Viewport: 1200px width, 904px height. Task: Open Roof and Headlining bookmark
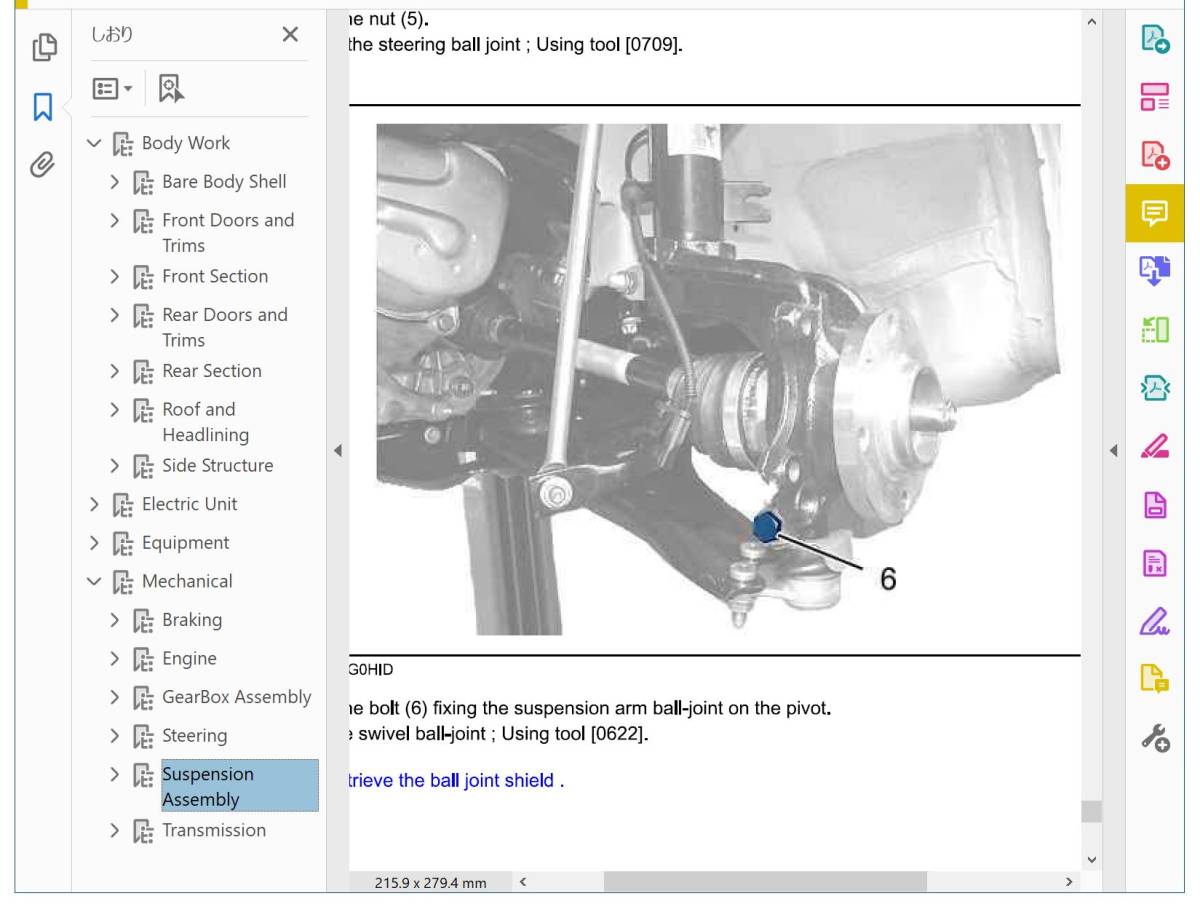[x=206, y=422]
